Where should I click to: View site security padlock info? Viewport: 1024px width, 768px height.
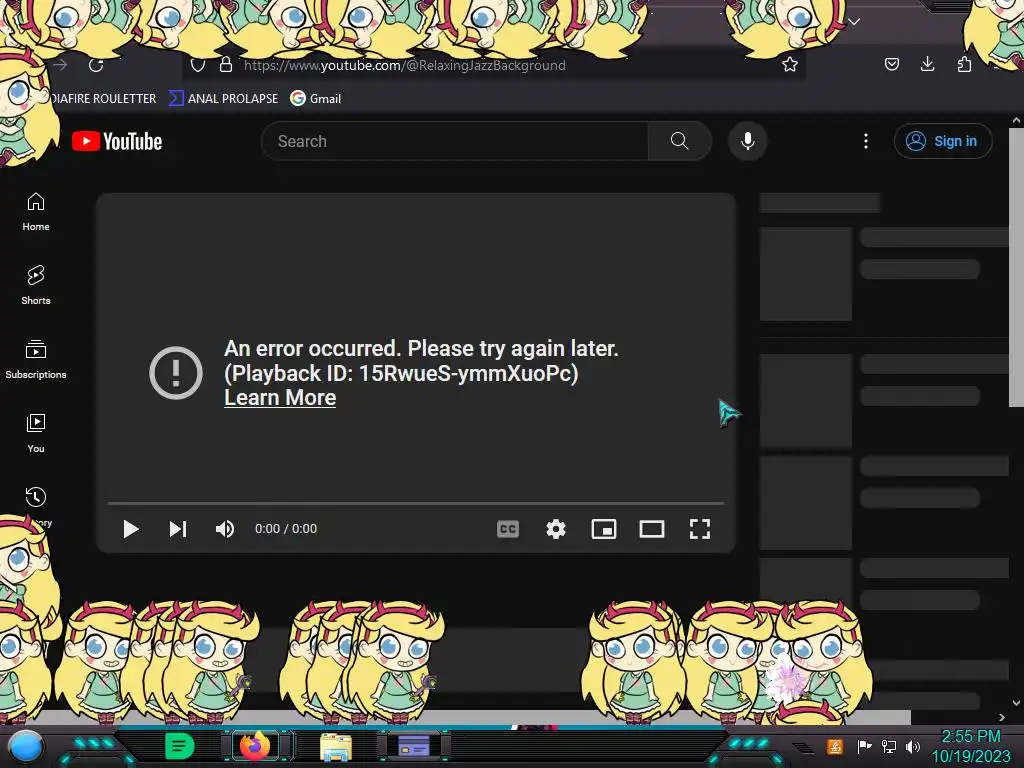click(x=226, y=65)
